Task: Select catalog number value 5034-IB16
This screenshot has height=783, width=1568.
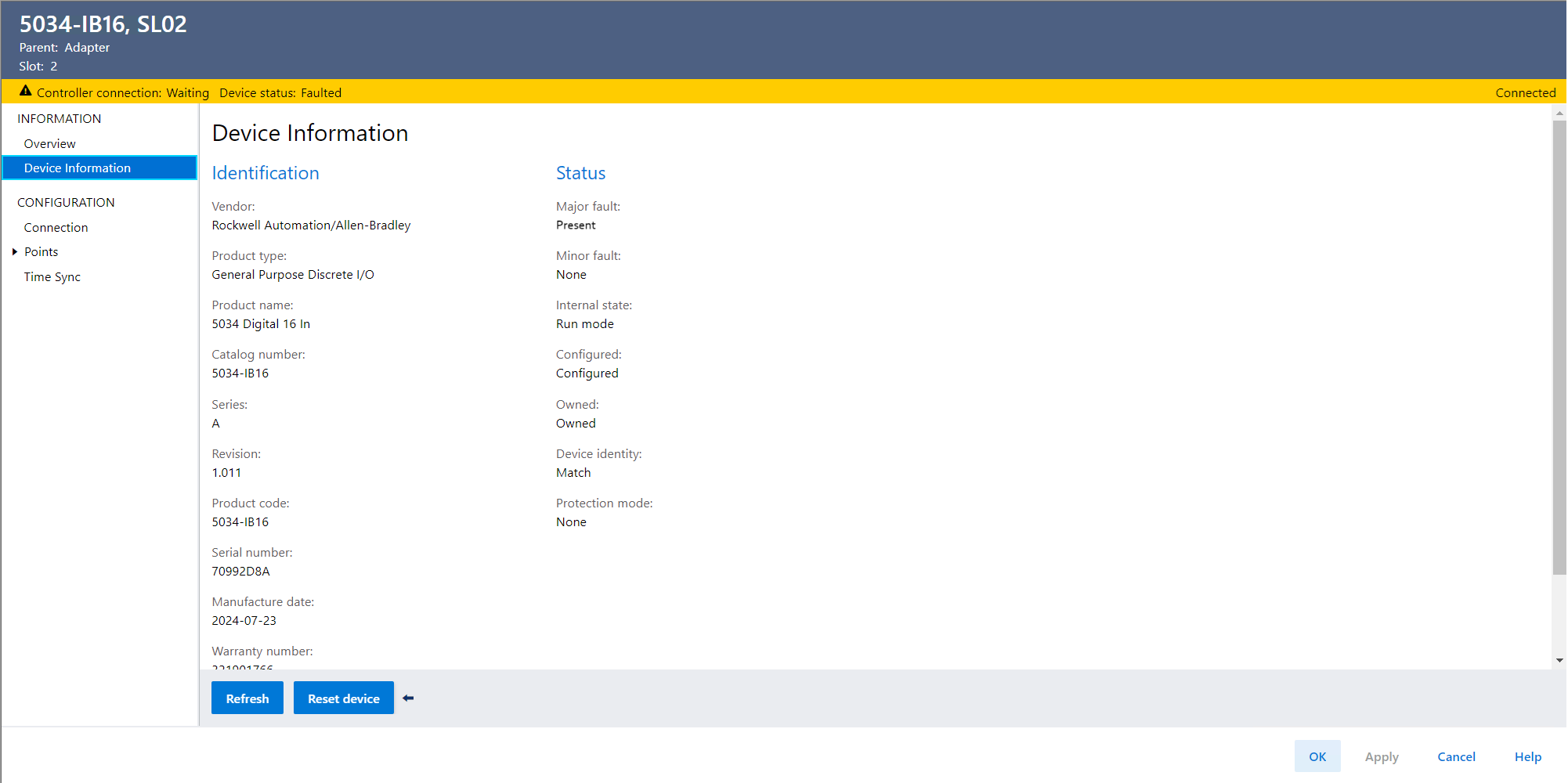Action: pyautogui.click(x=240, y=373)
